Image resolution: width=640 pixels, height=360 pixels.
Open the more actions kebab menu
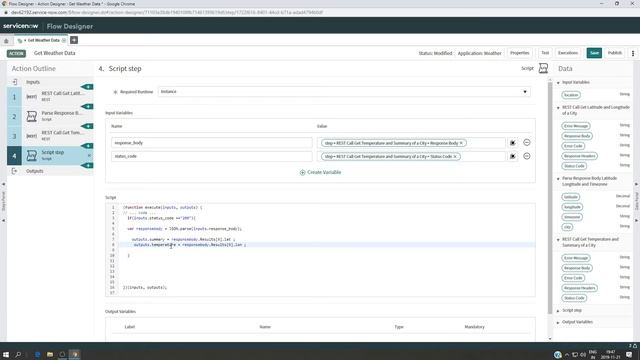pyautogui.click(x=633, y=53)
